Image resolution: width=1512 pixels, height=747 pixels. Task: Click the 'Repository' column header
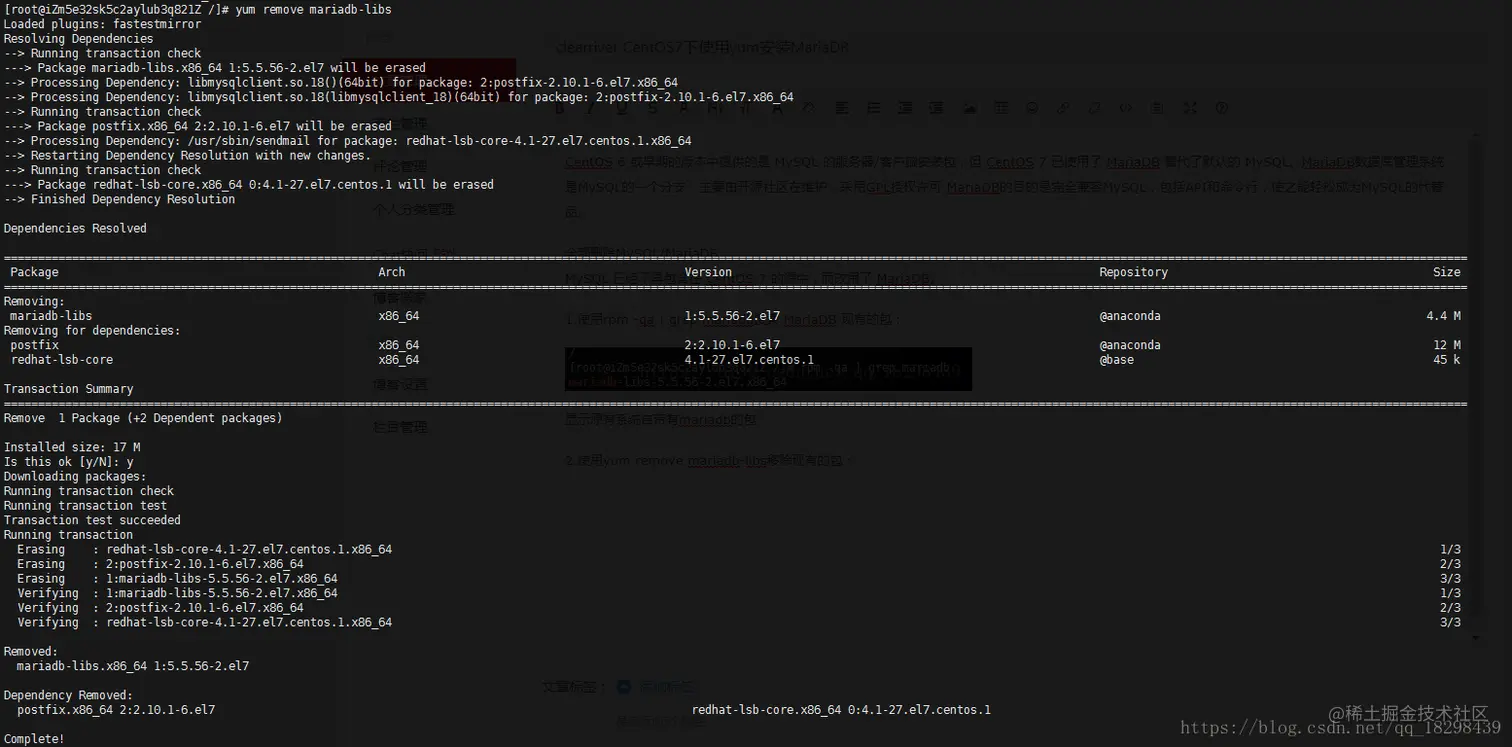(x=1133, y=272)
